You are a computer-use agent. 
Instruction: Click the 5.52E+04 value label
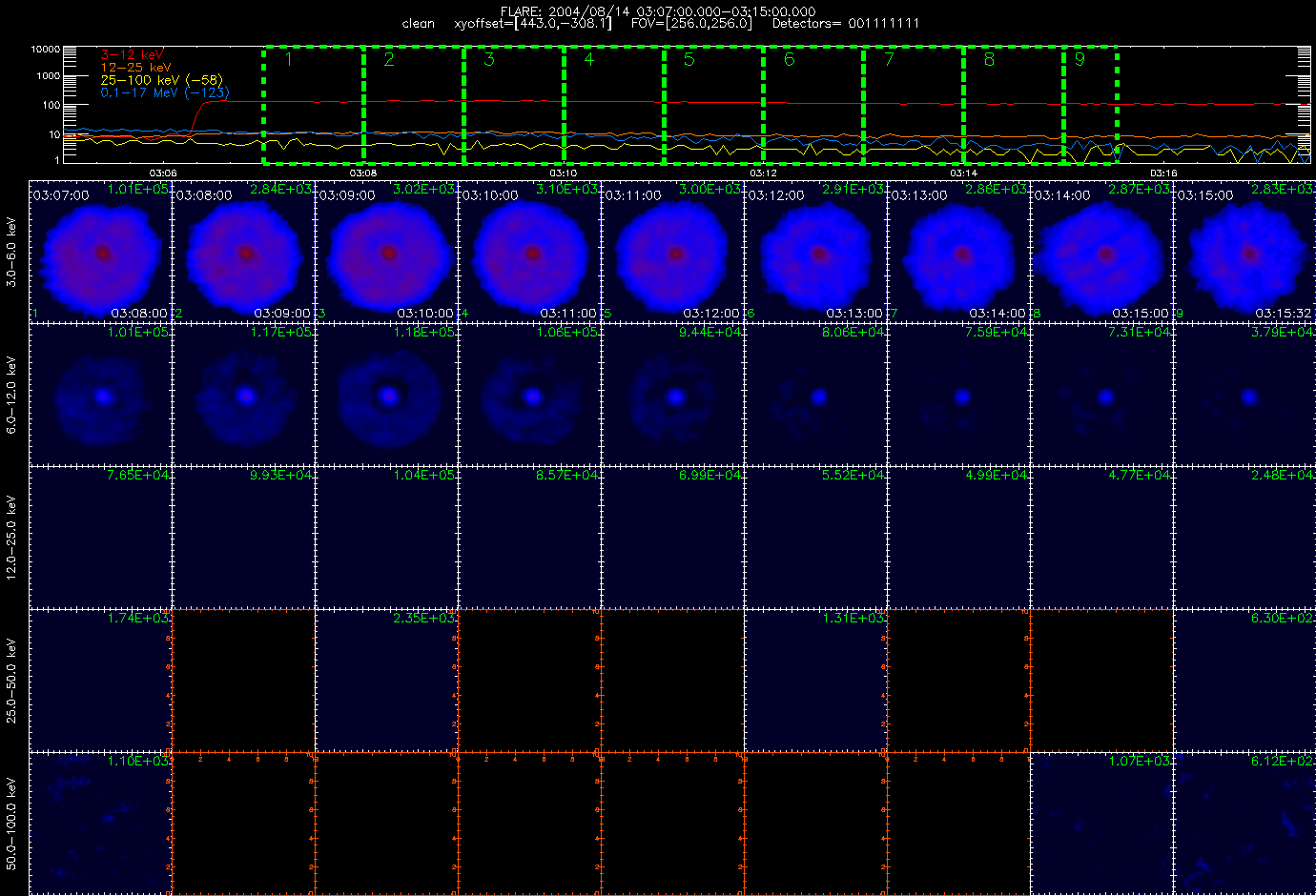[853, 476]
